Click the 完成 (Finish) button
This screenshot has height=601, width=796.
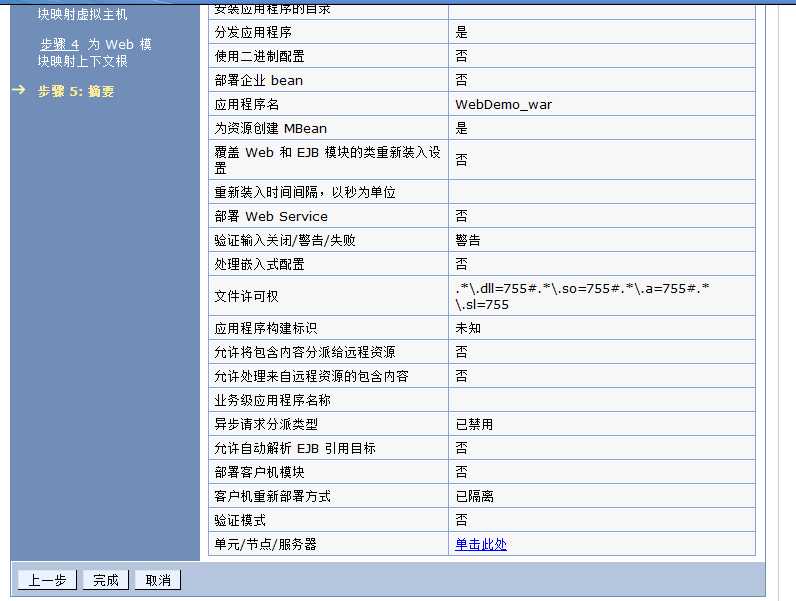(x=106, y=580)
